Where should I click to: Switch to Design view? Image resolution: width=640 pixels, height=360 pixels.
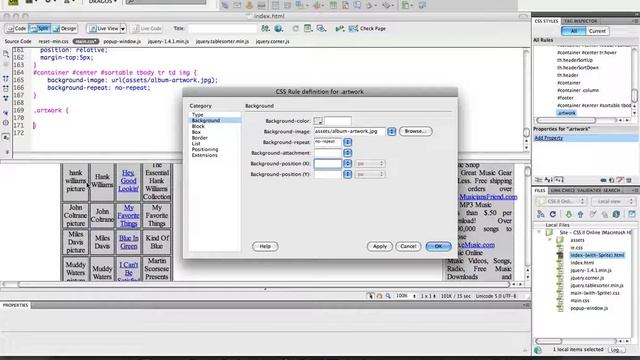click(x=65, y=29)
